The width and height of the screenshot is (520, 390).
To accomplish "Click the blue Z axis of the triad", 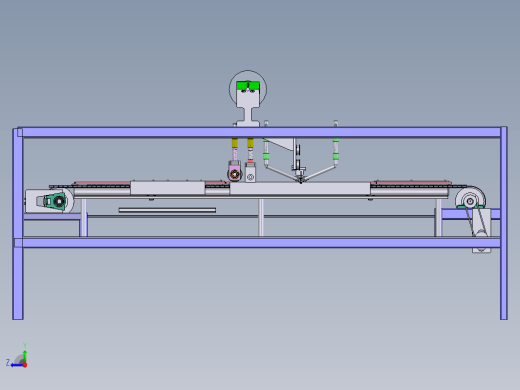I will 17,365.
